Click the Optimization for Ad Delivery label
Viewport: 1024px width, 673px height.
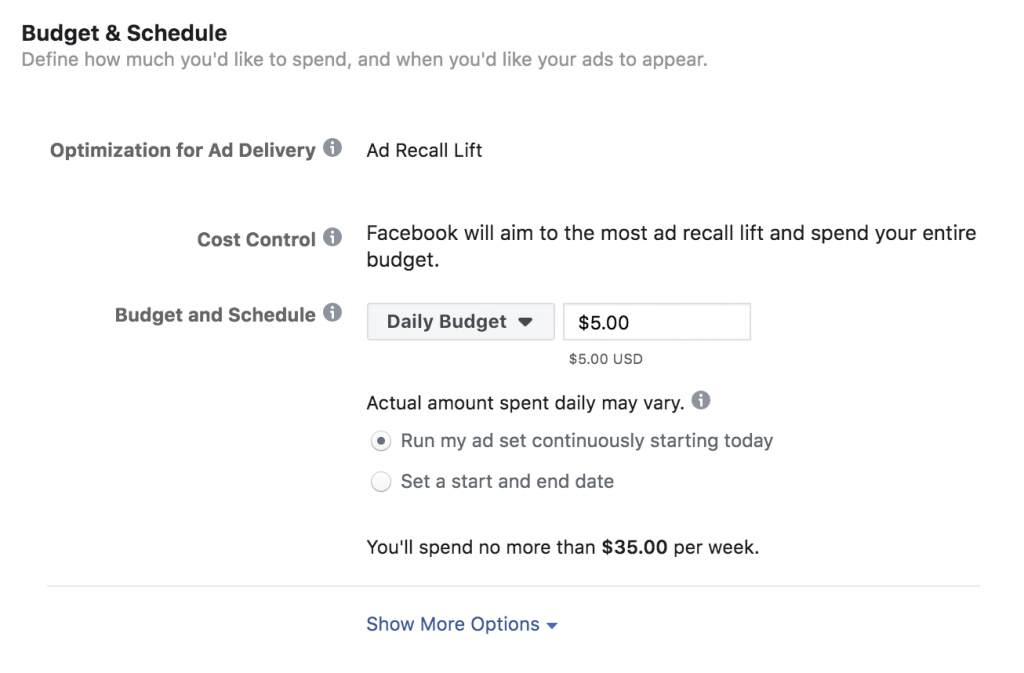point(183,150)
